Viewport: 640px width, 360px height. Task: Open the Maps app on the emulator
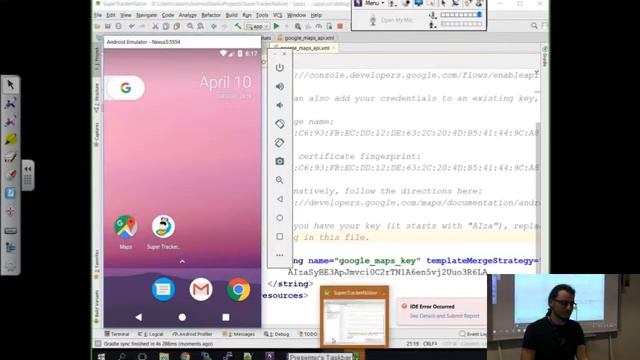point(126,227)
